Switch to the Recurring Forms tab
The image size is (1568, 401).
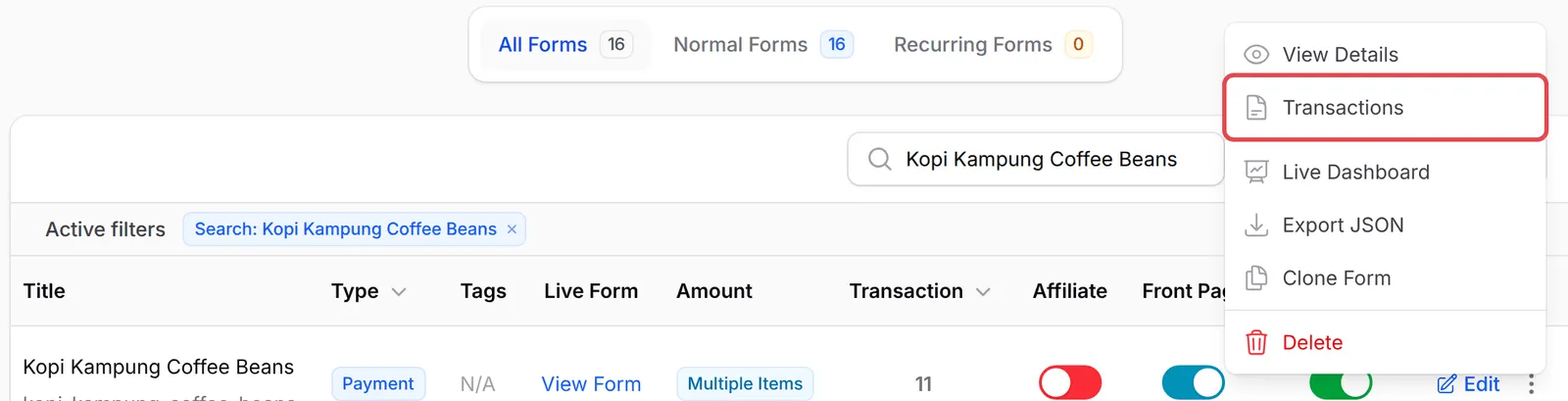pos(993,44)
